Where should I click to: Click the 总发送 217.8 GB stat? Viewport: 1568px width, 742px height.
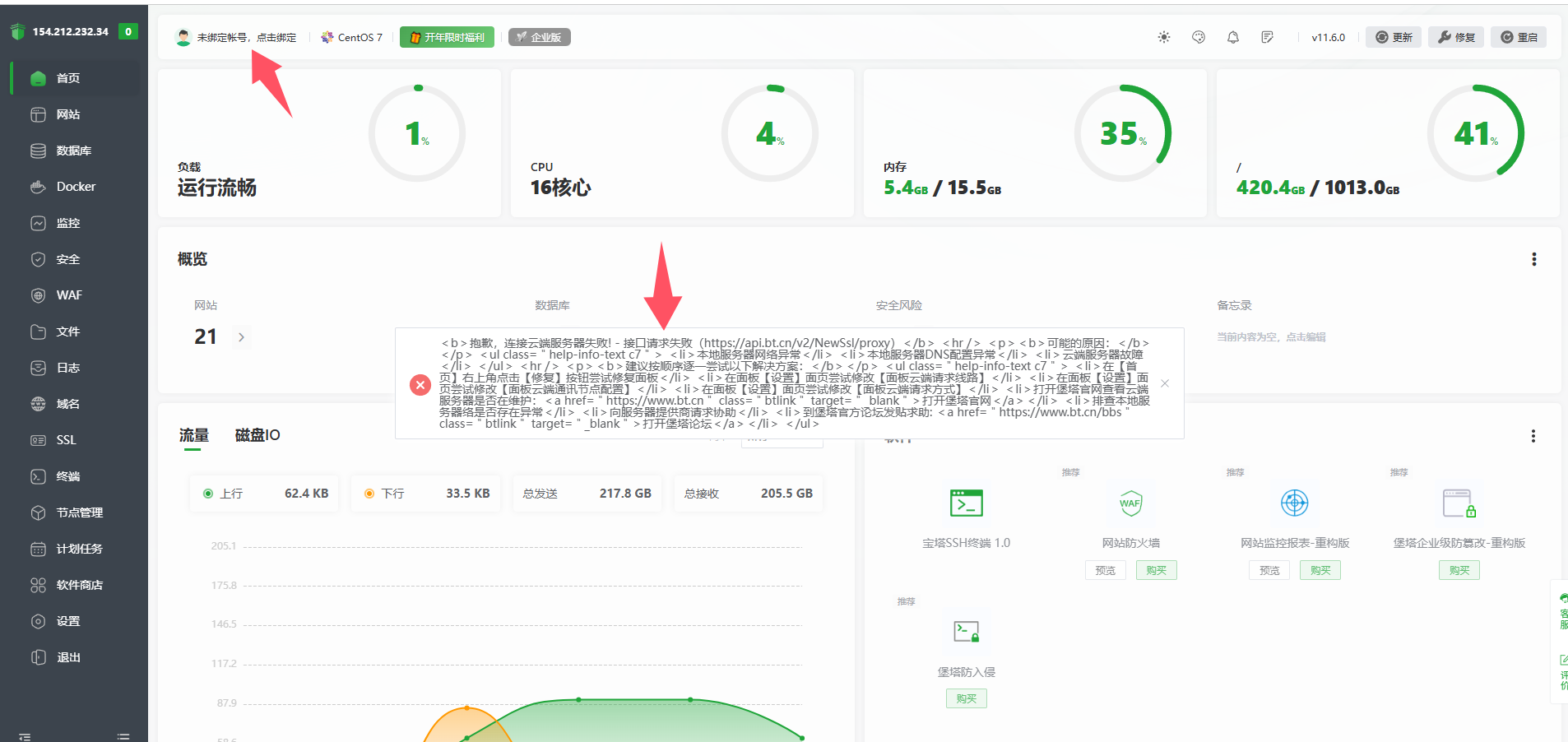coord(587,494)
